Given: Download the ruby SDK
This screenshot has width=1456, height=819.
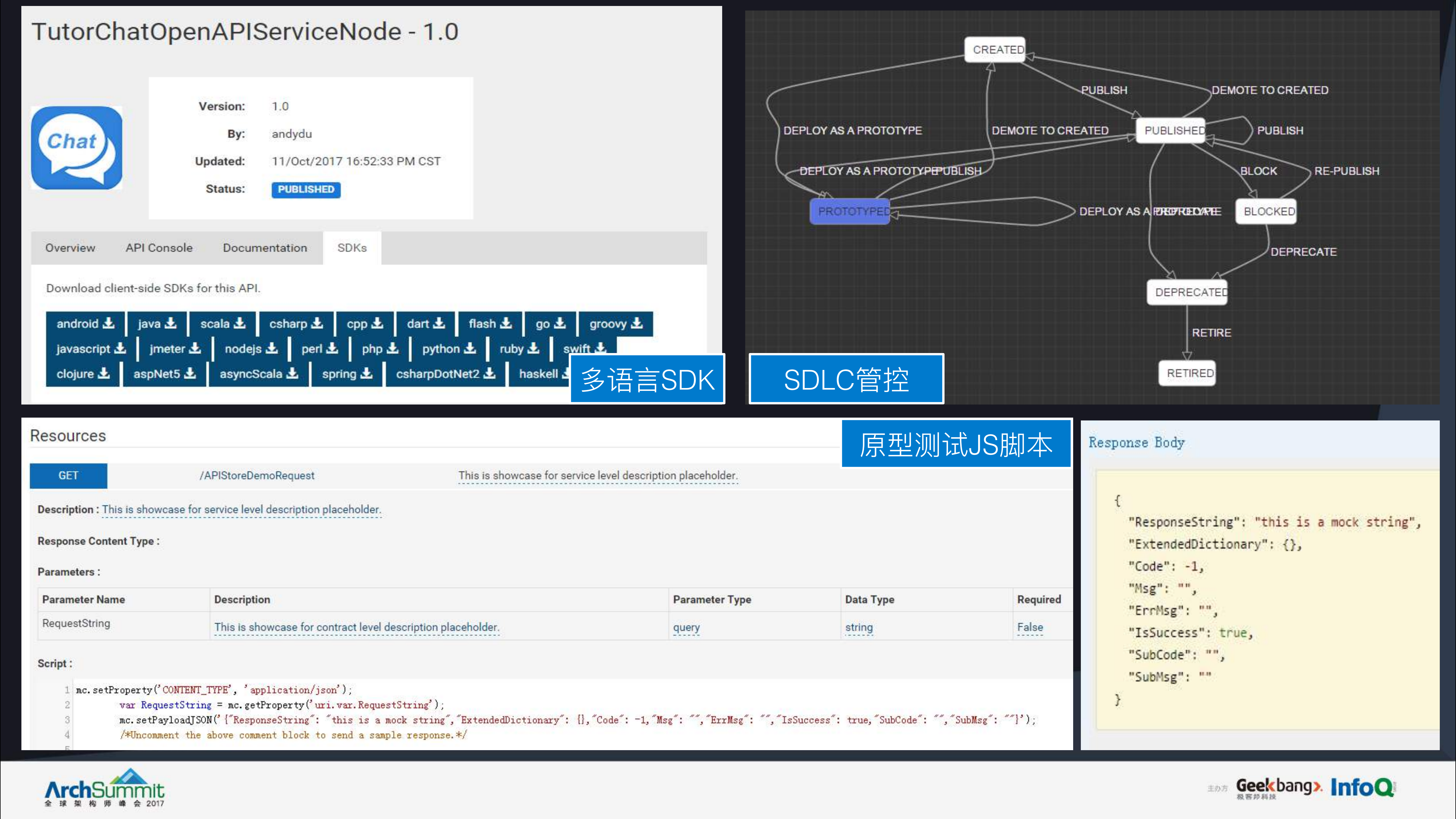Looking at the screenshot, I should click(518, 349).
